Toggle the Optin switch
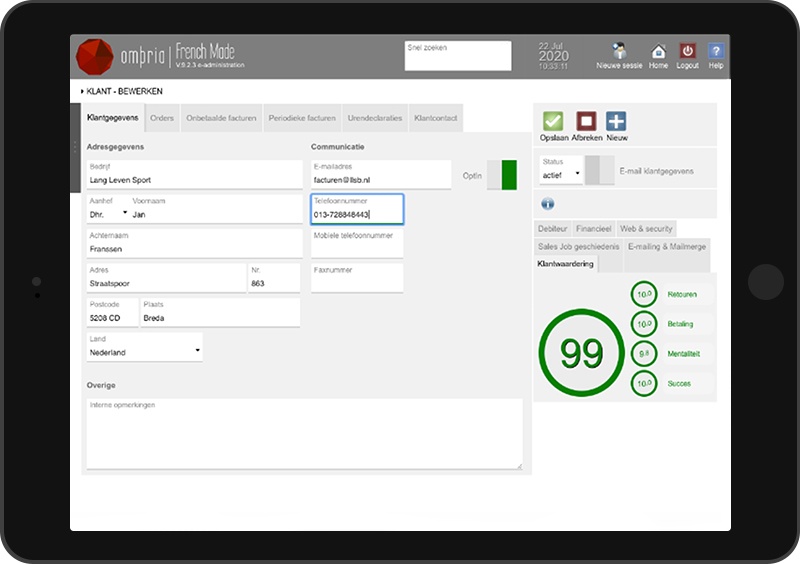 [502, 175]
